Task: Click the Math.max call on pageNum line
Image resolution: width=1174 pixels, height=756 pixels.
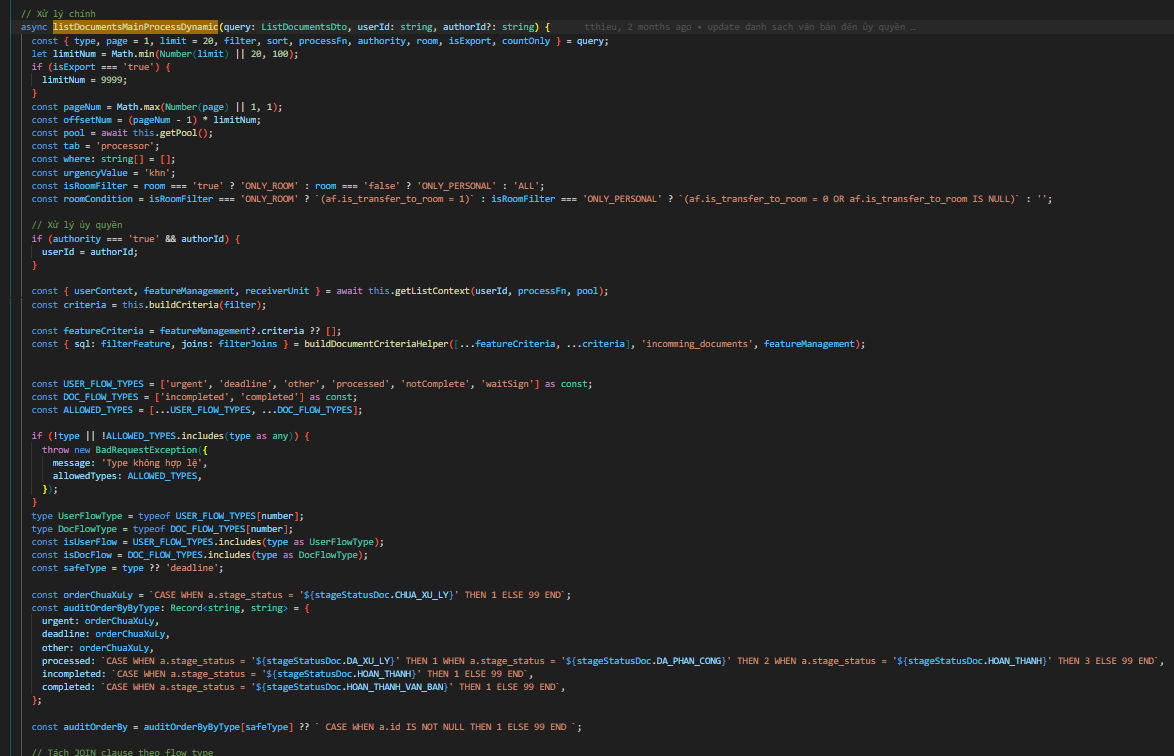Action: tap(127, 106)
